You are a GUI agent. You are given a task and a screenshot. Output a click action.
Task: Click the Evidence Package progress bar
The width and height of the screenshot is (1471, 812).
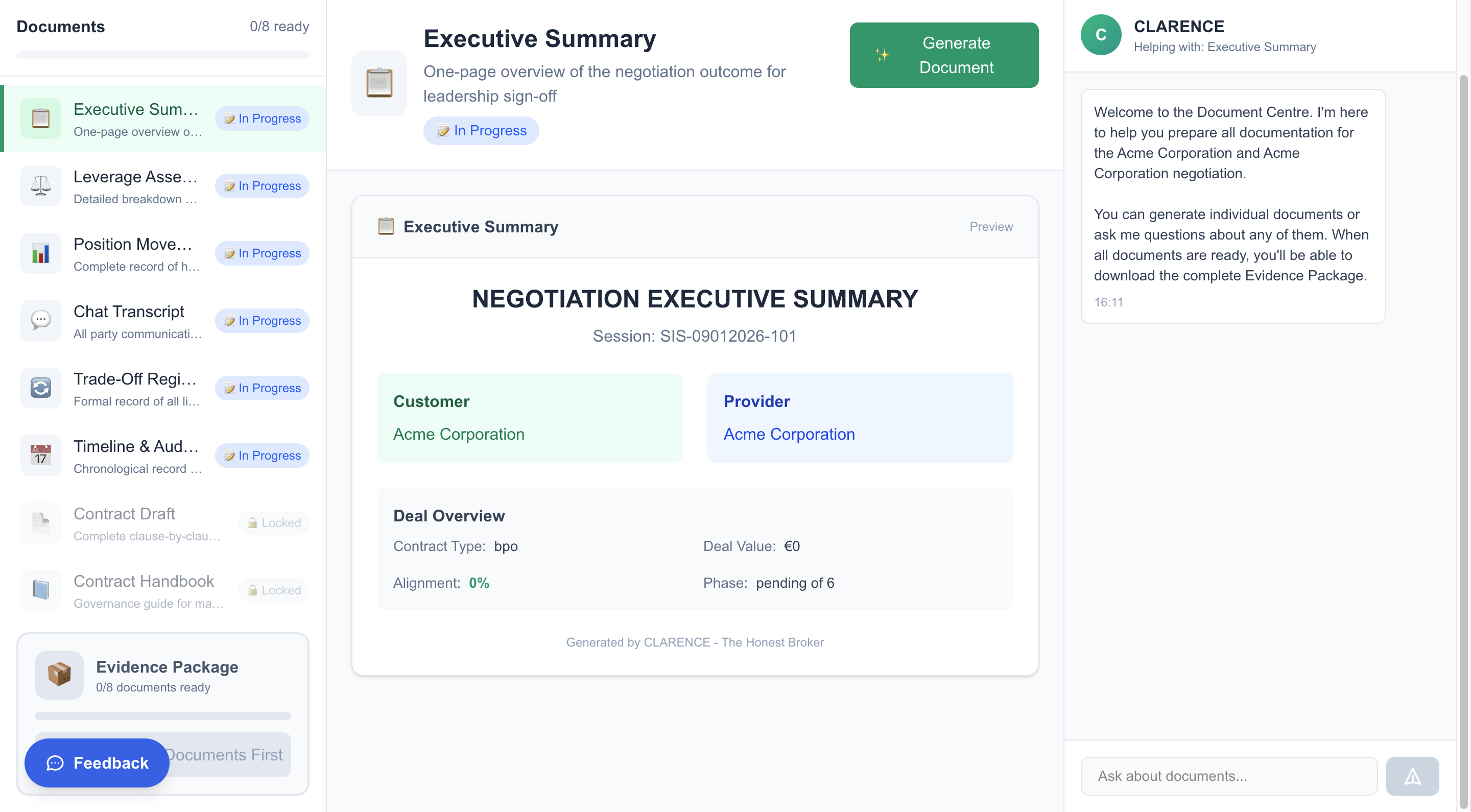(x=163, y=716)
